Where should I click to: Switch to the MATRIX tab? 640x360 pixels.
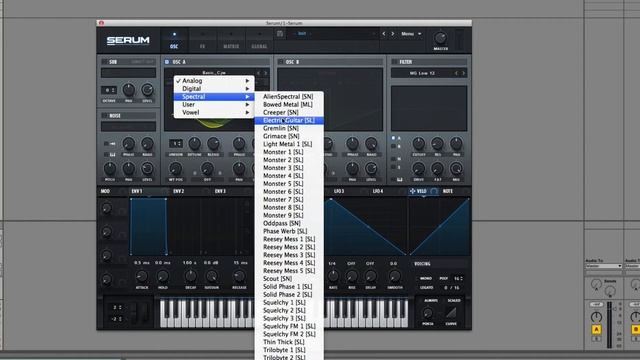point(231,41)
